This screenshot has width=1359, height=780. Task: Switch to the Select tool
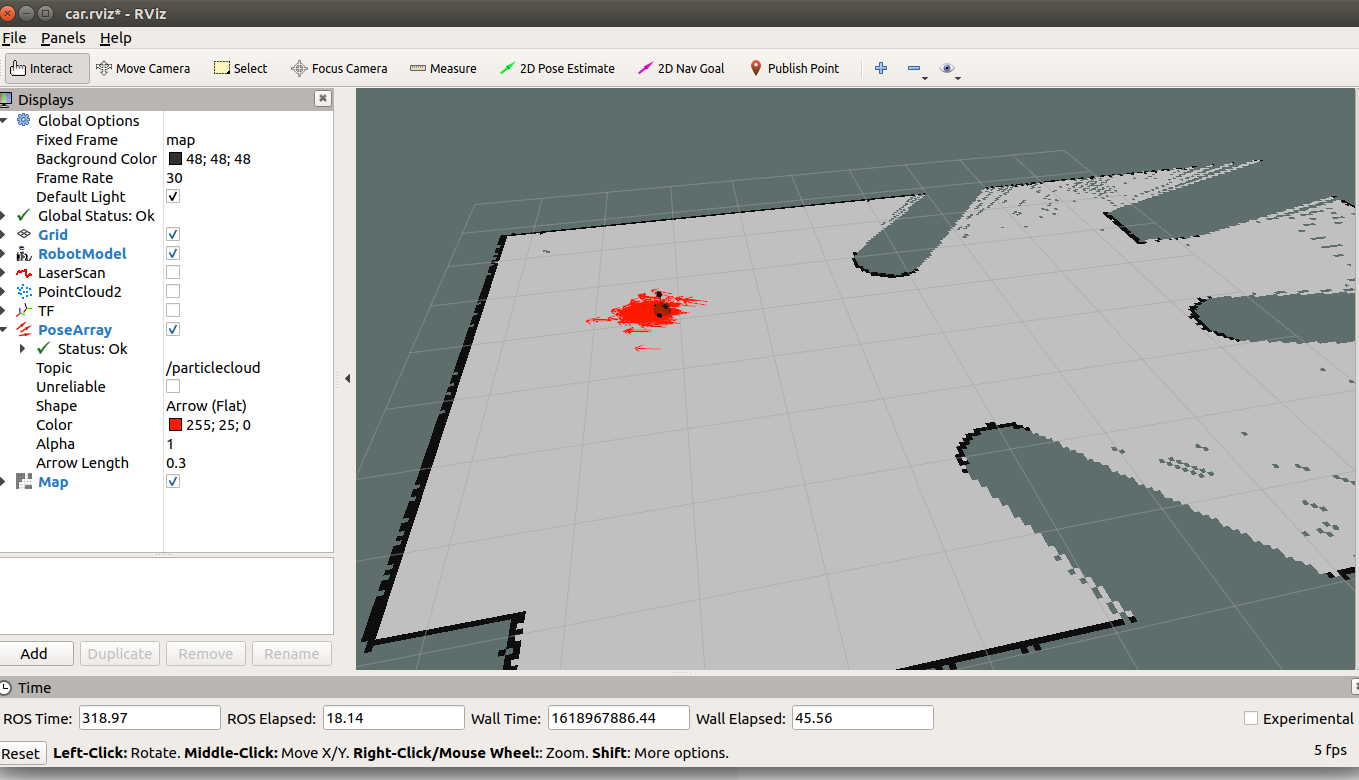click(x=240, y=68)
